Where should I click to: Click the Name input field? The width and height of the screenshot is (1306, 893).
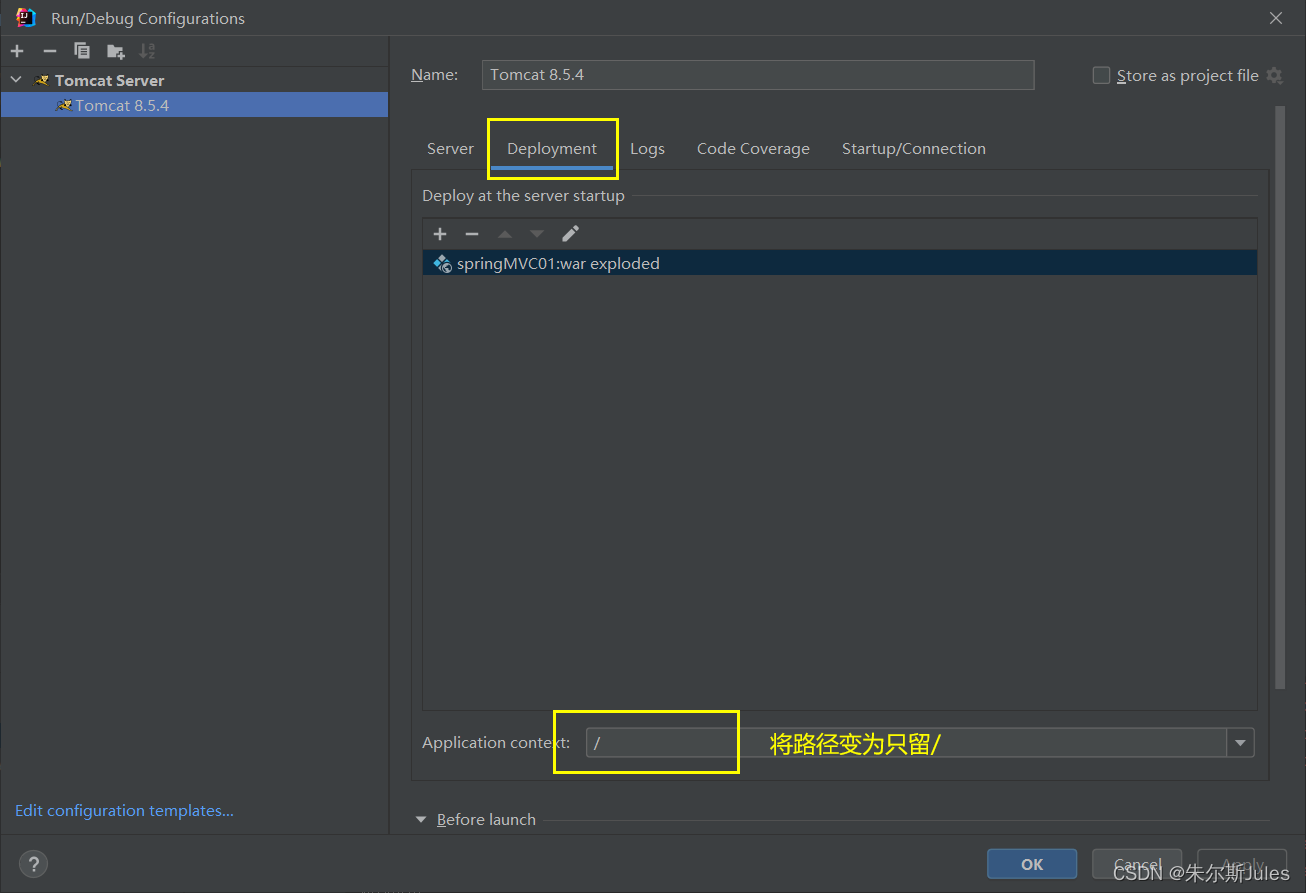tap(758, 75)
